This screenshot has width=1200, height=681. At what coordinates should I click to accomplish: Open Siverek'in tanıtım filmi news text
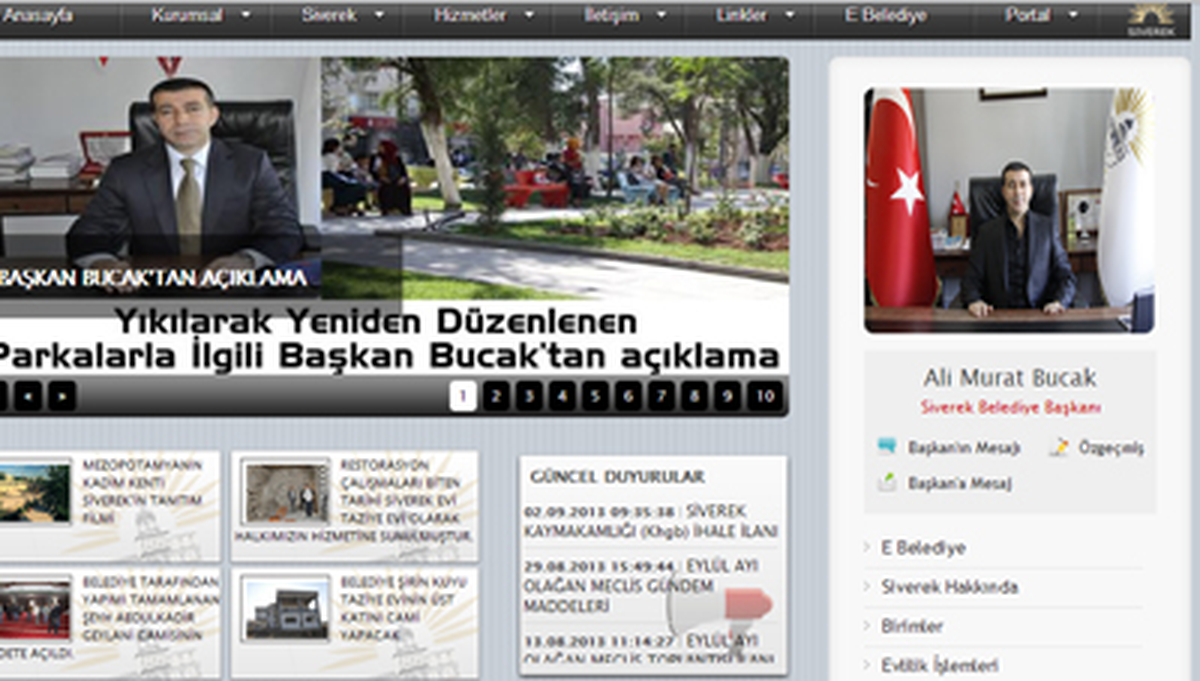pyautogui.click(x=142, y=492)
